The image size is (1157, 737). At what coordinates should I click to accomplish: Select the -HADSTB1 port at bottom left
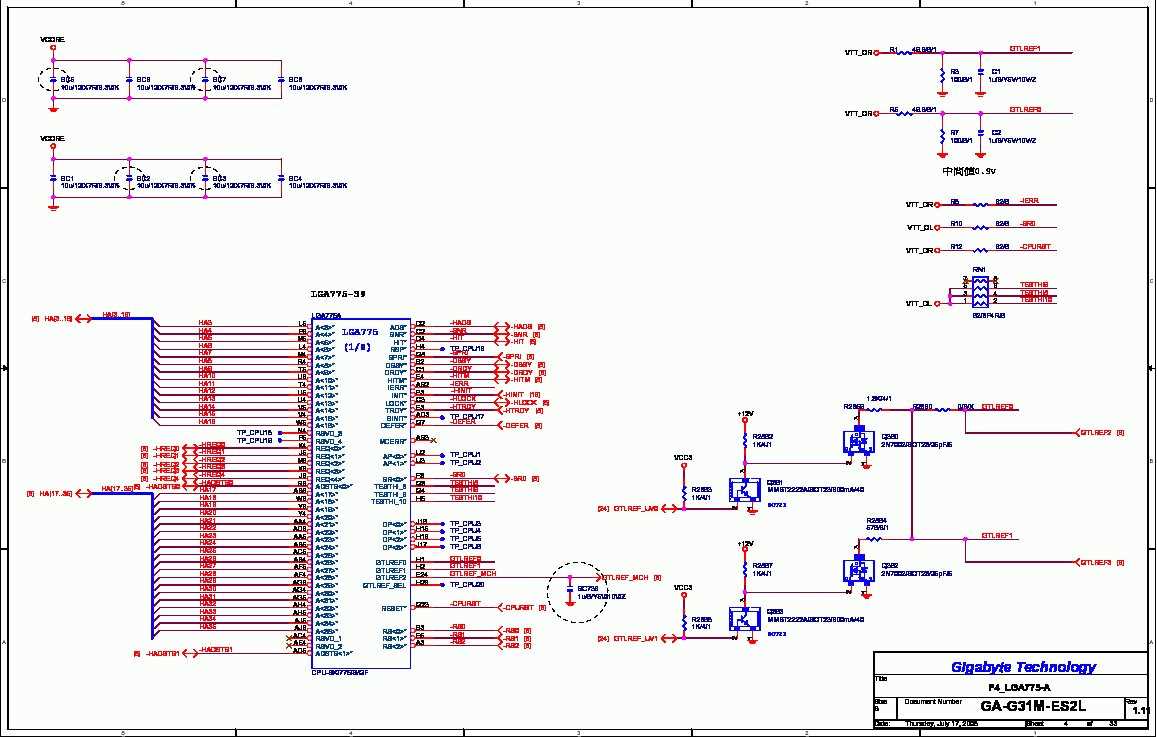[x=165, y=653]
